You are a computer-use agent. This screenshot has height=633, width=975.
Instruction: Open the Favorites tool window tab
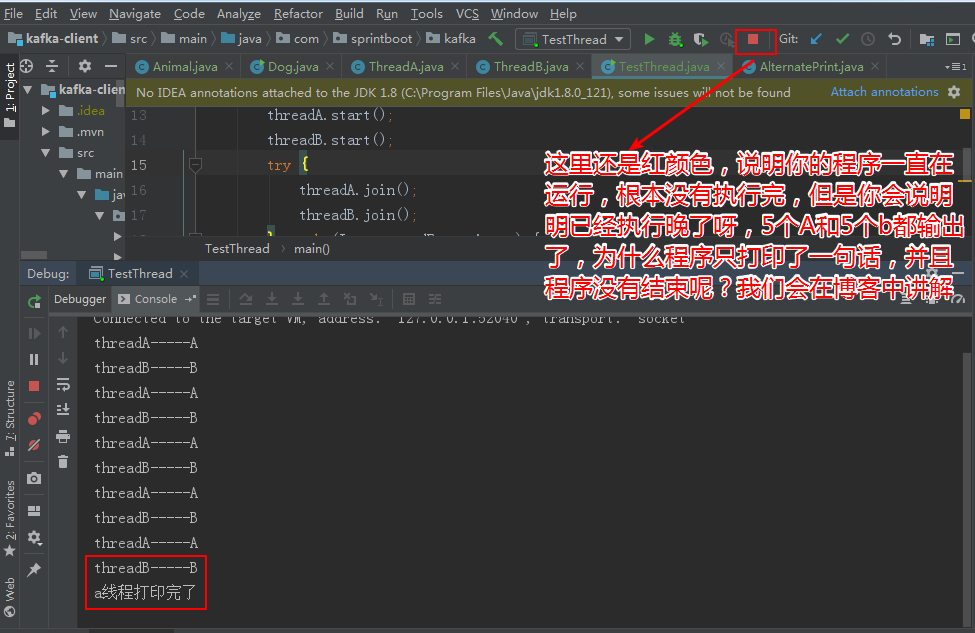point(9,518)
